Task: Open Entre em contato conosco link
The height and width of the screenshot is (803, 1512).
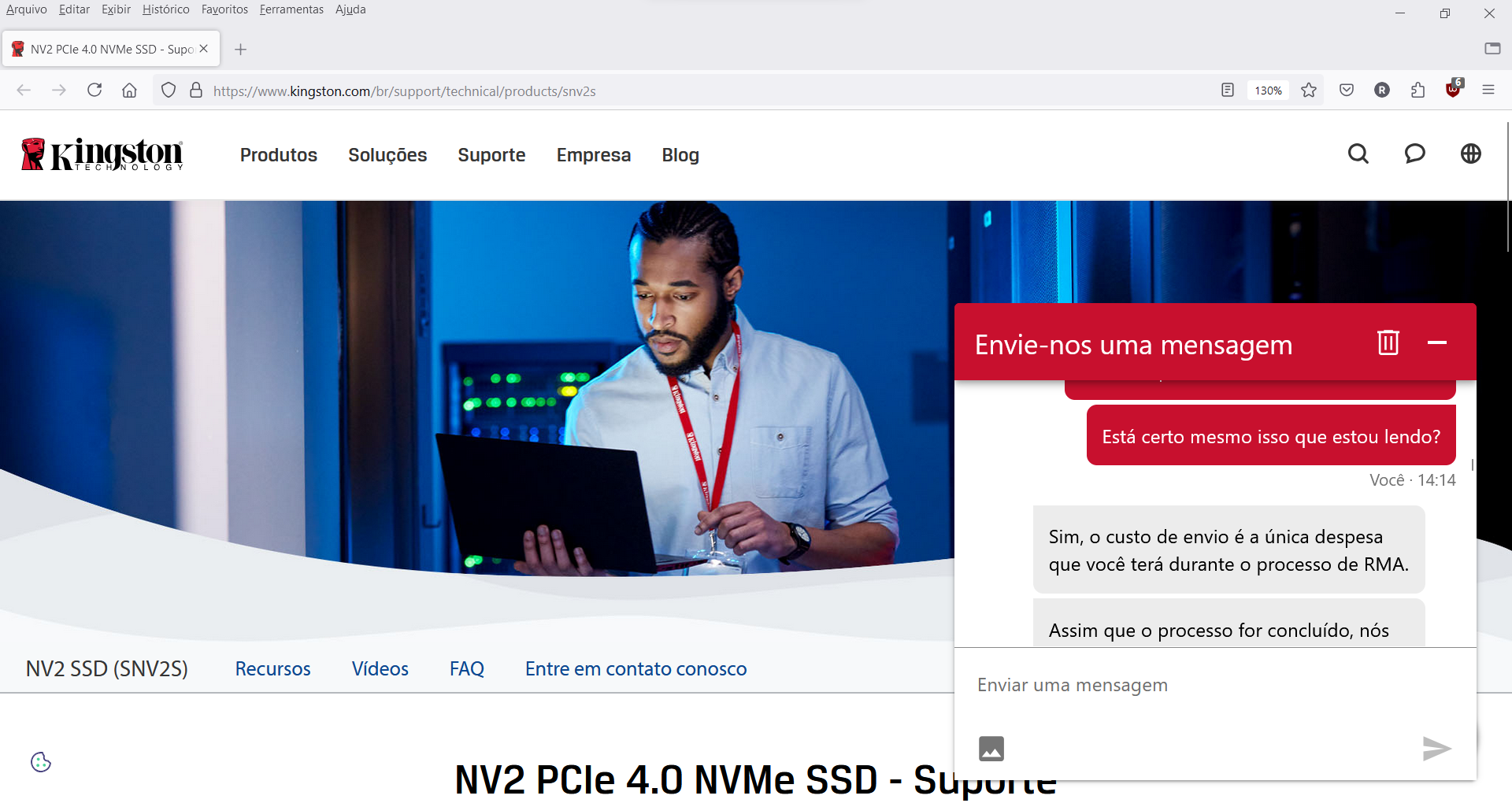Action: 636,668
